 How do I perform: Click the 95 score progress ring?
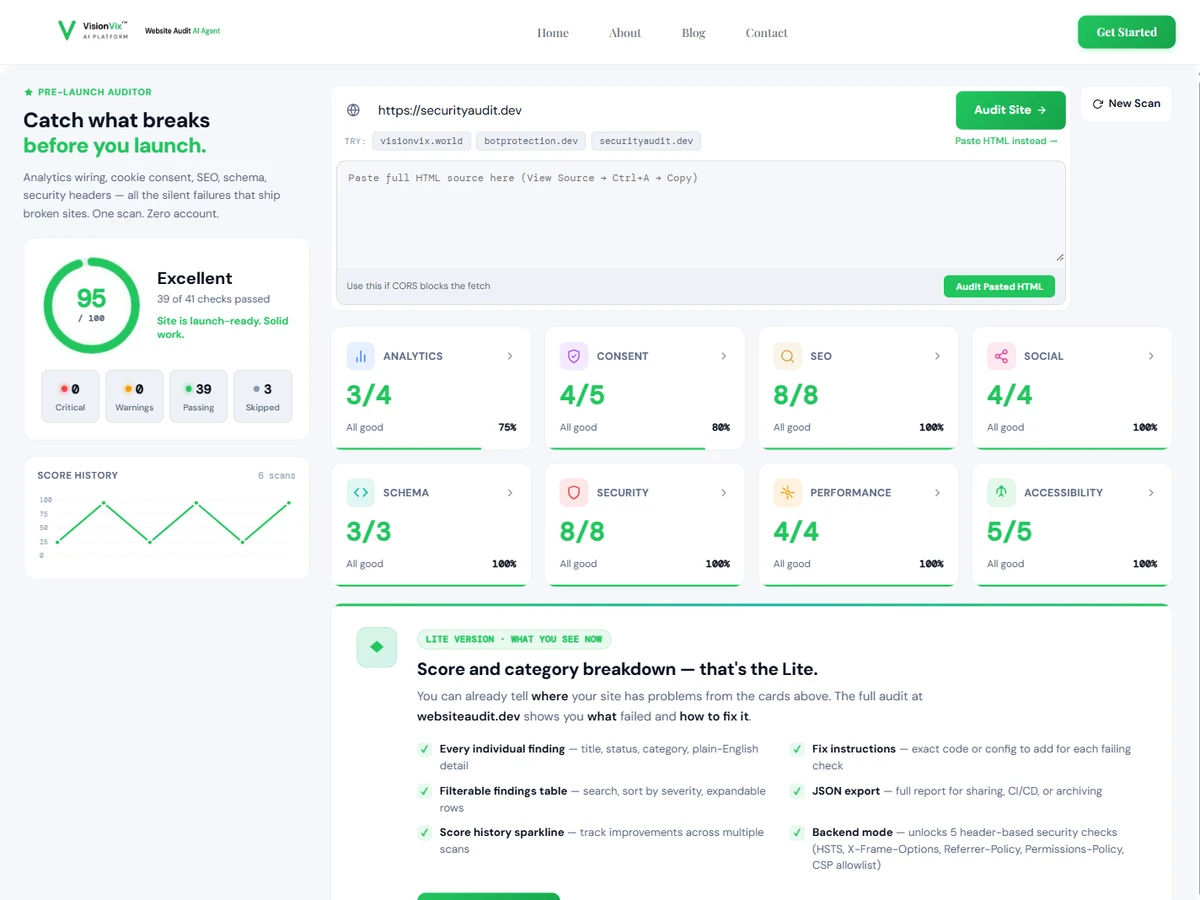pyautogui.click(x=91, y=305)
